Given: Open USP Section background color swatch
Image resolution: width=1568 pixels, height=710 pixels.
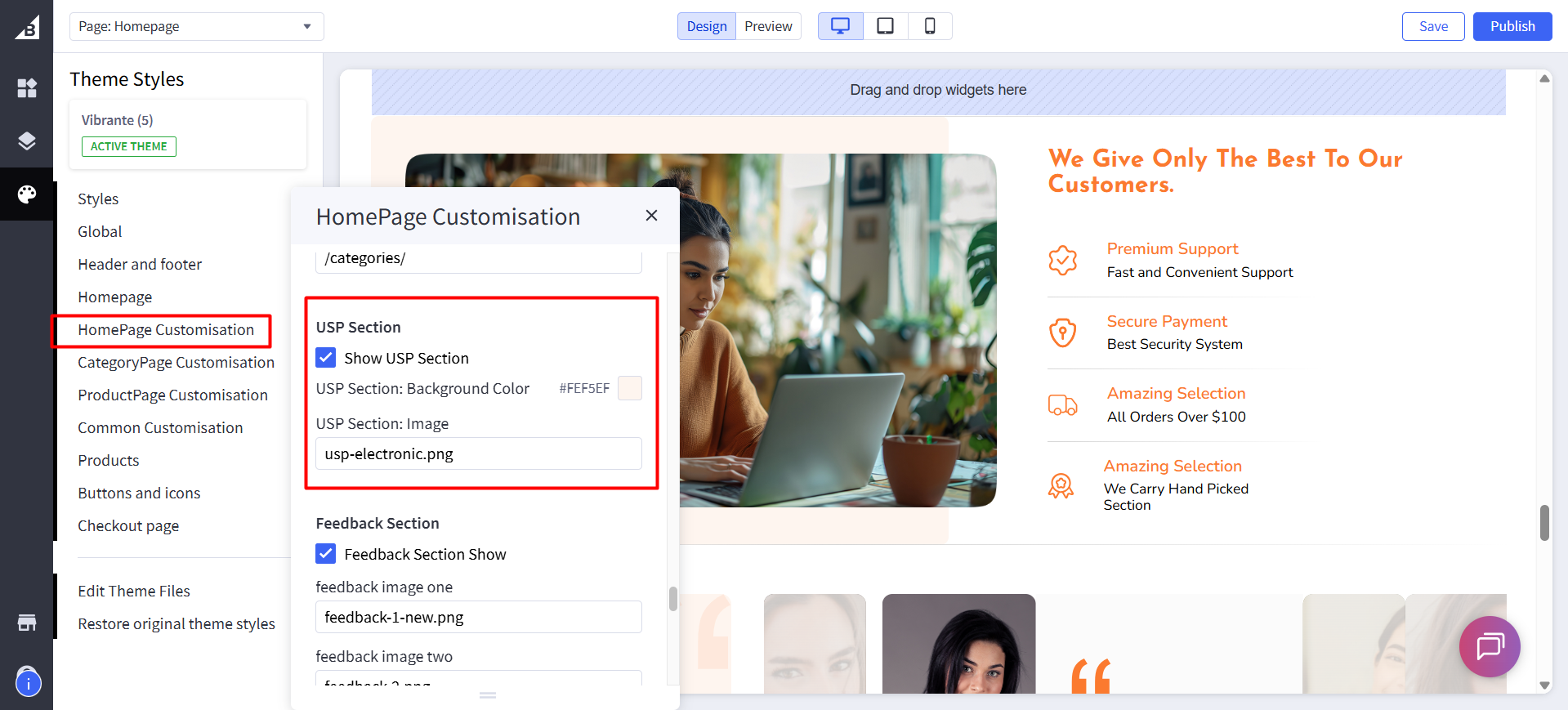Looking at the screenshot, I should [x=630, y=388].
